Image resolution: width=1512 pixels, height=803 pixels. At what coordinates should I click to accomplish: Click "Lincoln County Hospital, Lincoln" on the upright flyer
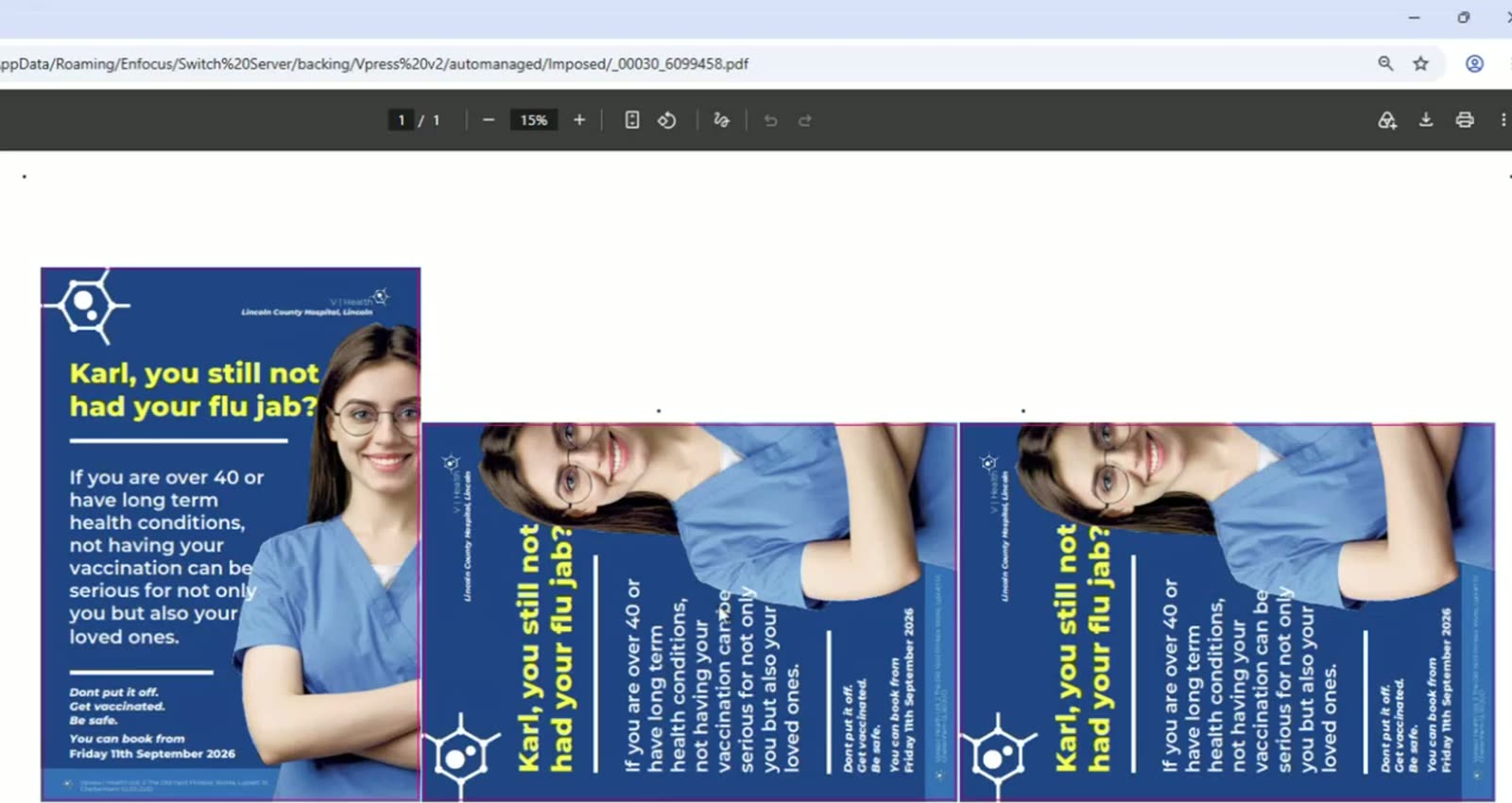point(306,312)
